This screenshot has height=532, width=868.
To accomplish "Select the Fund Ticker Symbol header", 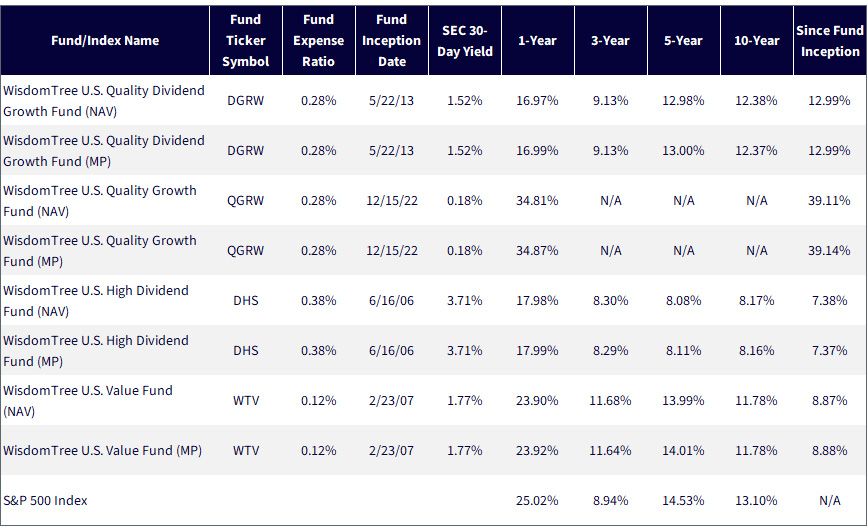I will [245, 40].
